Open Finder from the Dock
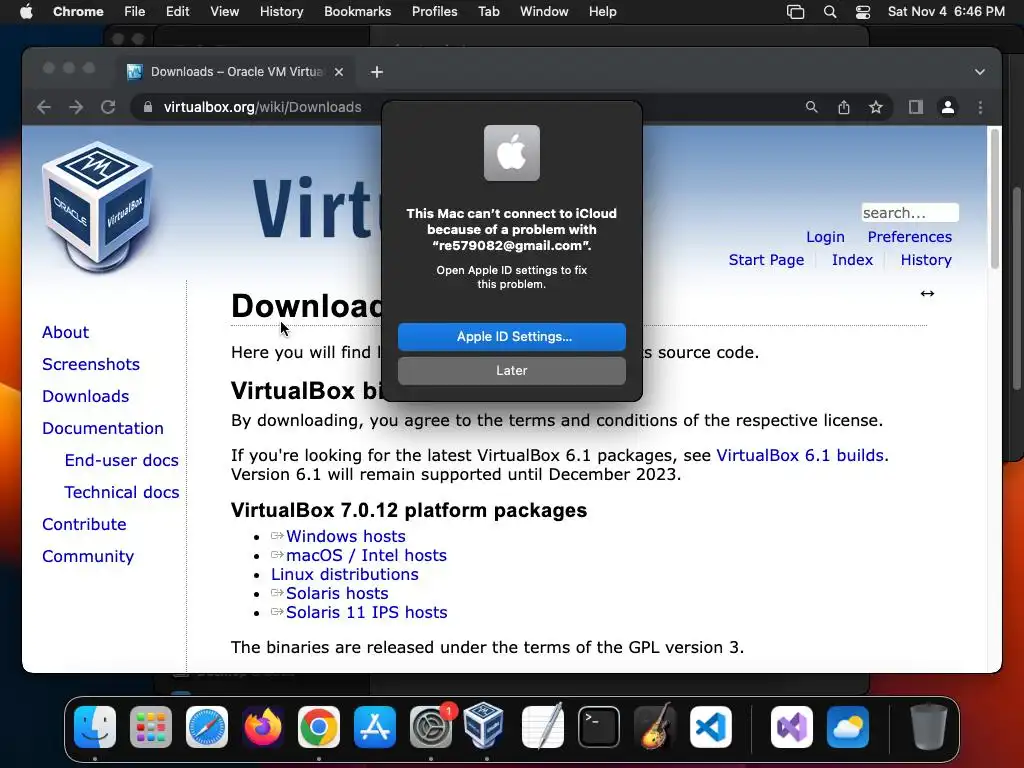This screenshot has height=768, width=1024. point(95,727)
